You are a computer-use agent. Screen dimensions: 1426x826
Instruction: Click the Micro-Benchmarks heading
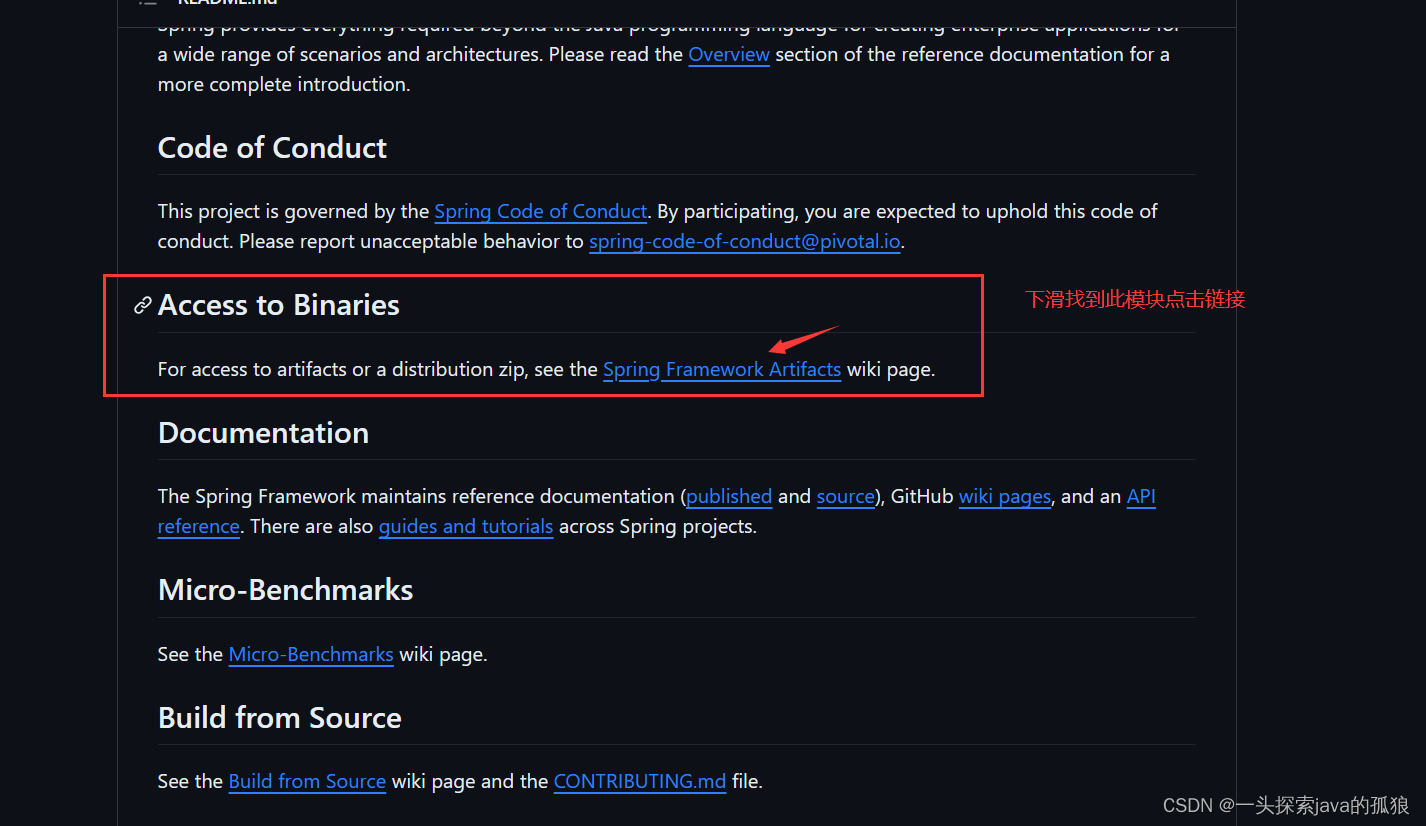(x=286, y=590)
